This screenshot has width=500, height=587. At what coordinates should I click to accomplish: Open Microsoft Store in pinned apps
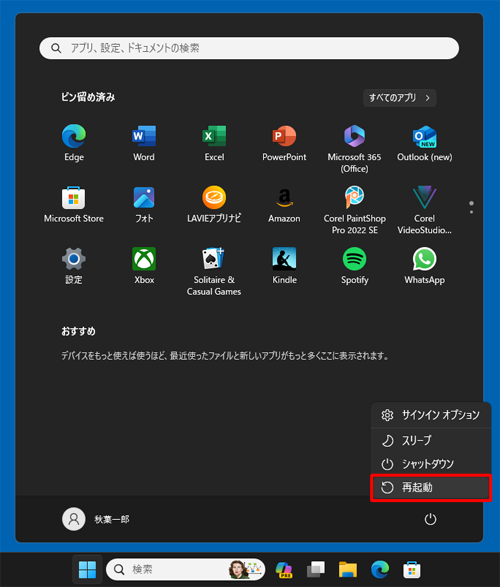74,204
